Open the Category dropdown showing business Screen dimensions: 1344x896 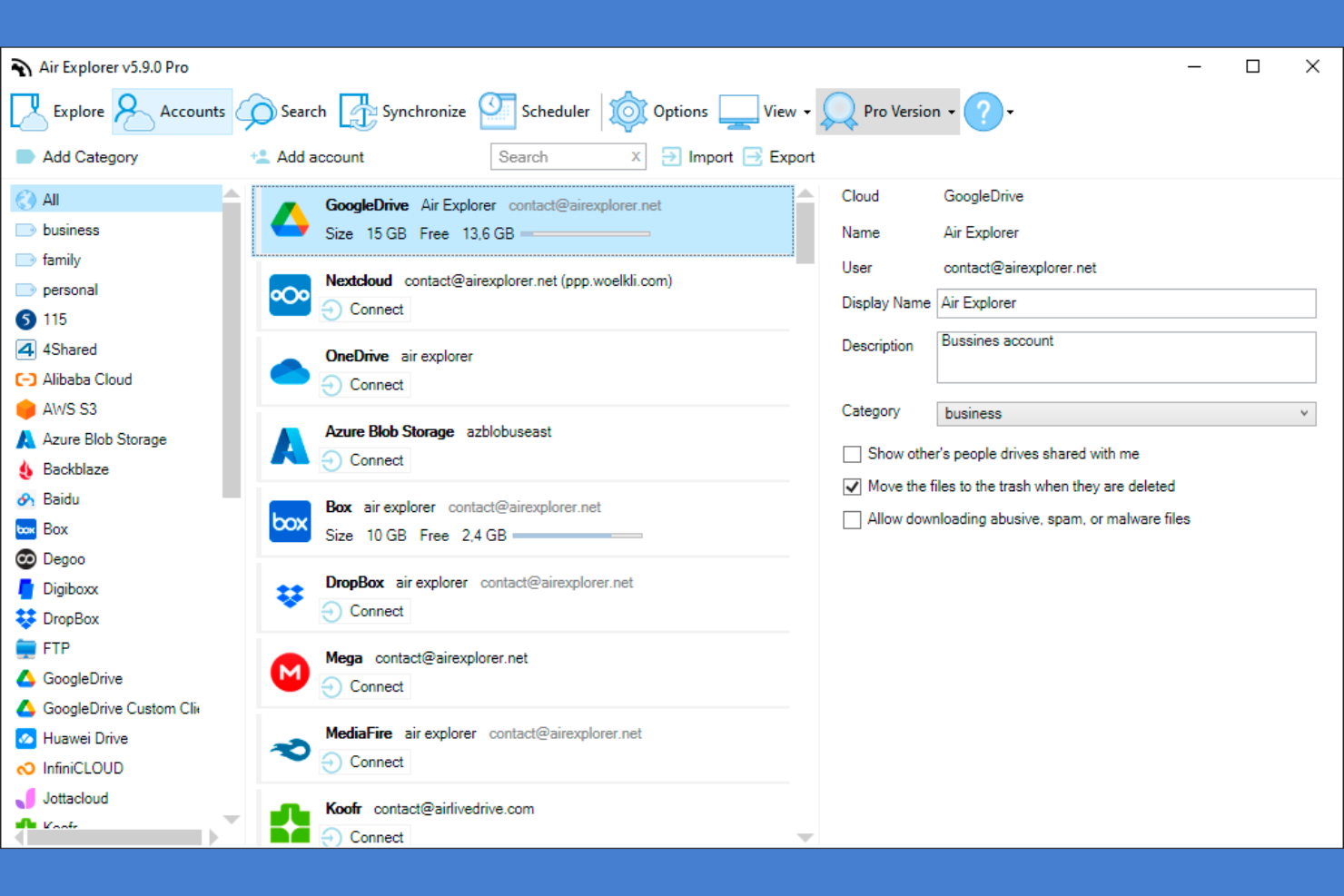(1124, 413)
